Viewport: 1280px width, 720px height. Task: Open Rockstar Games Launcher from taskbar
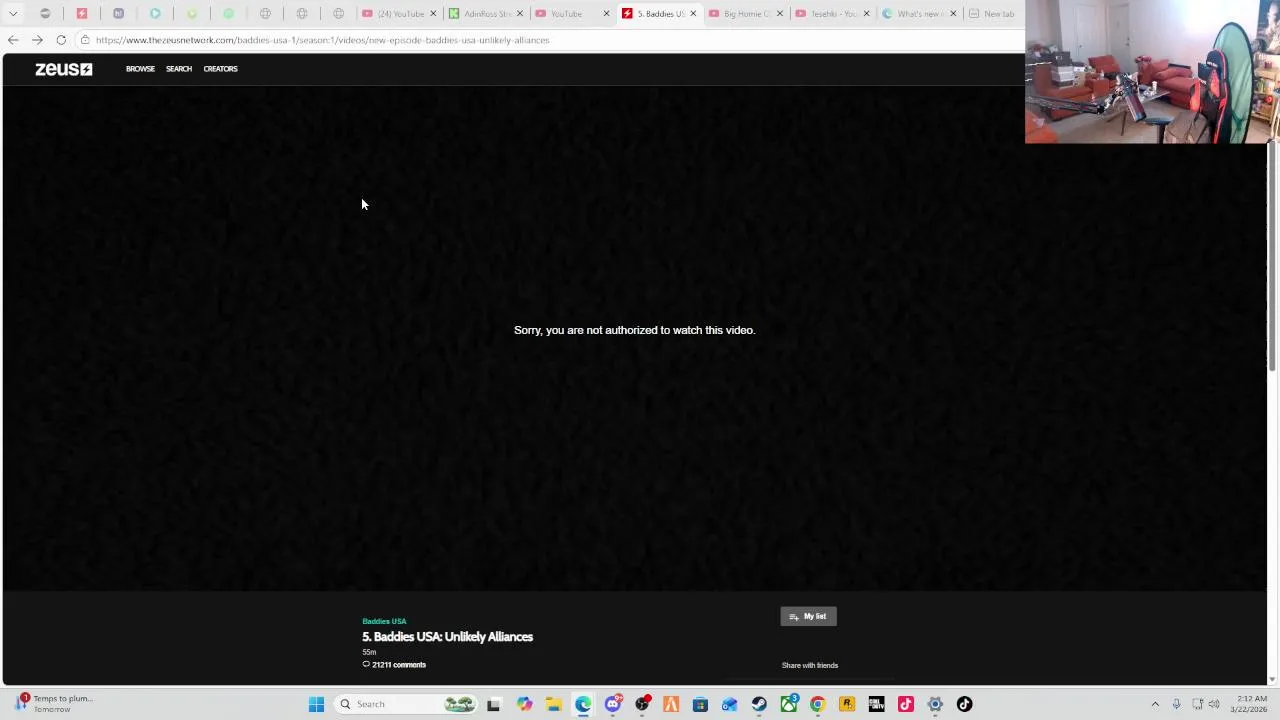pyautogui.click(x=847, y=704)
